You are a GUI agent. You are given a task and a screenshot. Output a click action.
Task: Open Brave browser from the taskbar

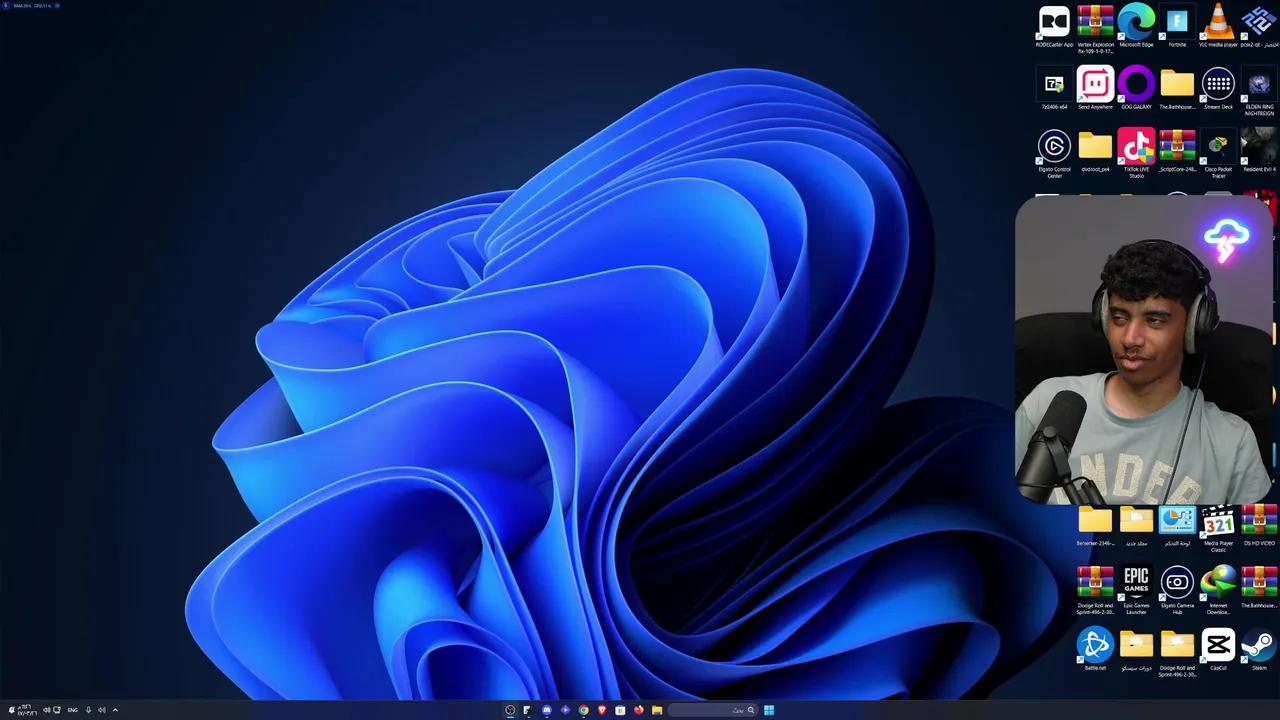(x=602, y=710)
